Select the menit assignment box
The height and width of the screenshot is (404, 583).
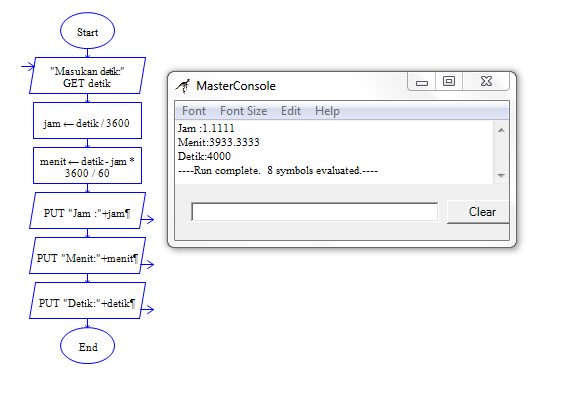point(87,166)
